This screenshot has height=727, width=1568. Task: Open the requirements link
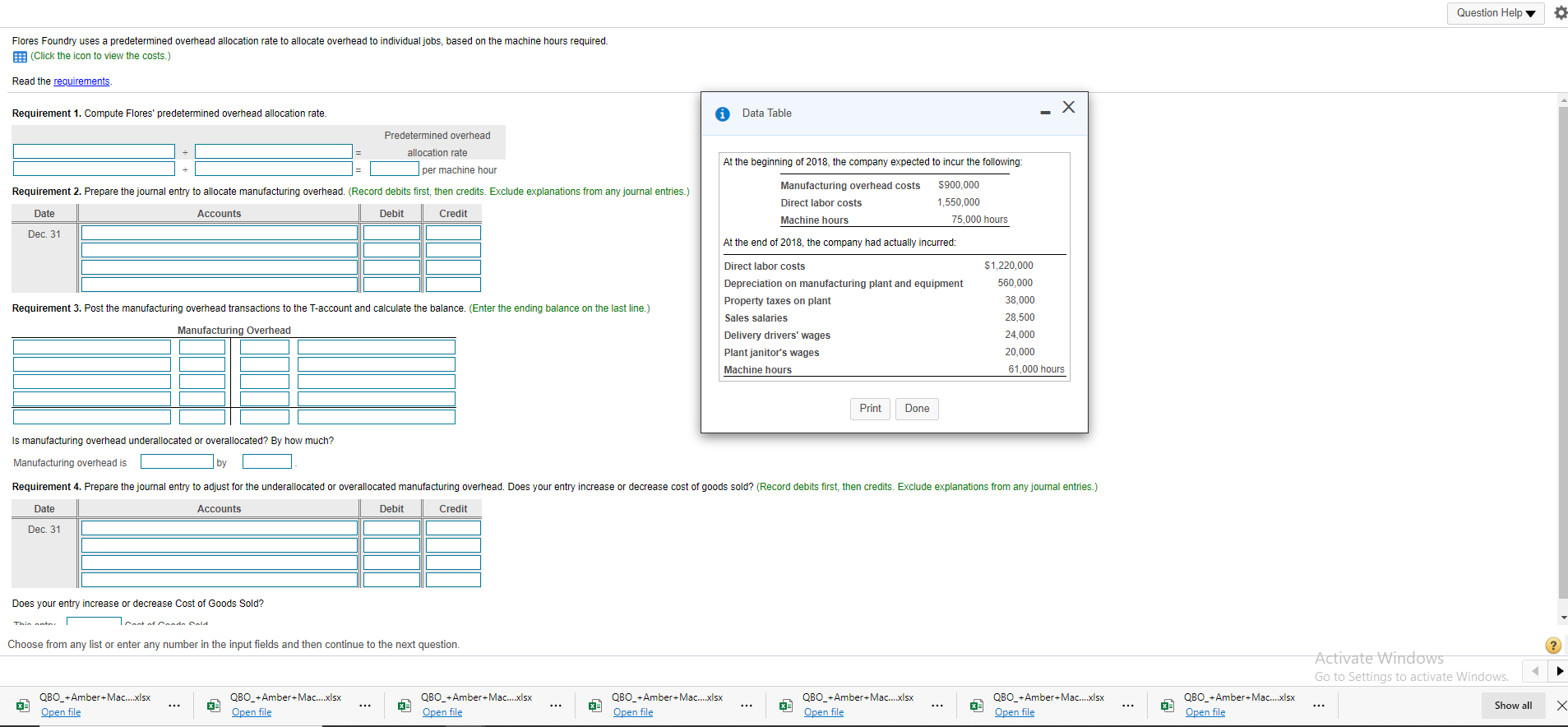tap(81, 81)
